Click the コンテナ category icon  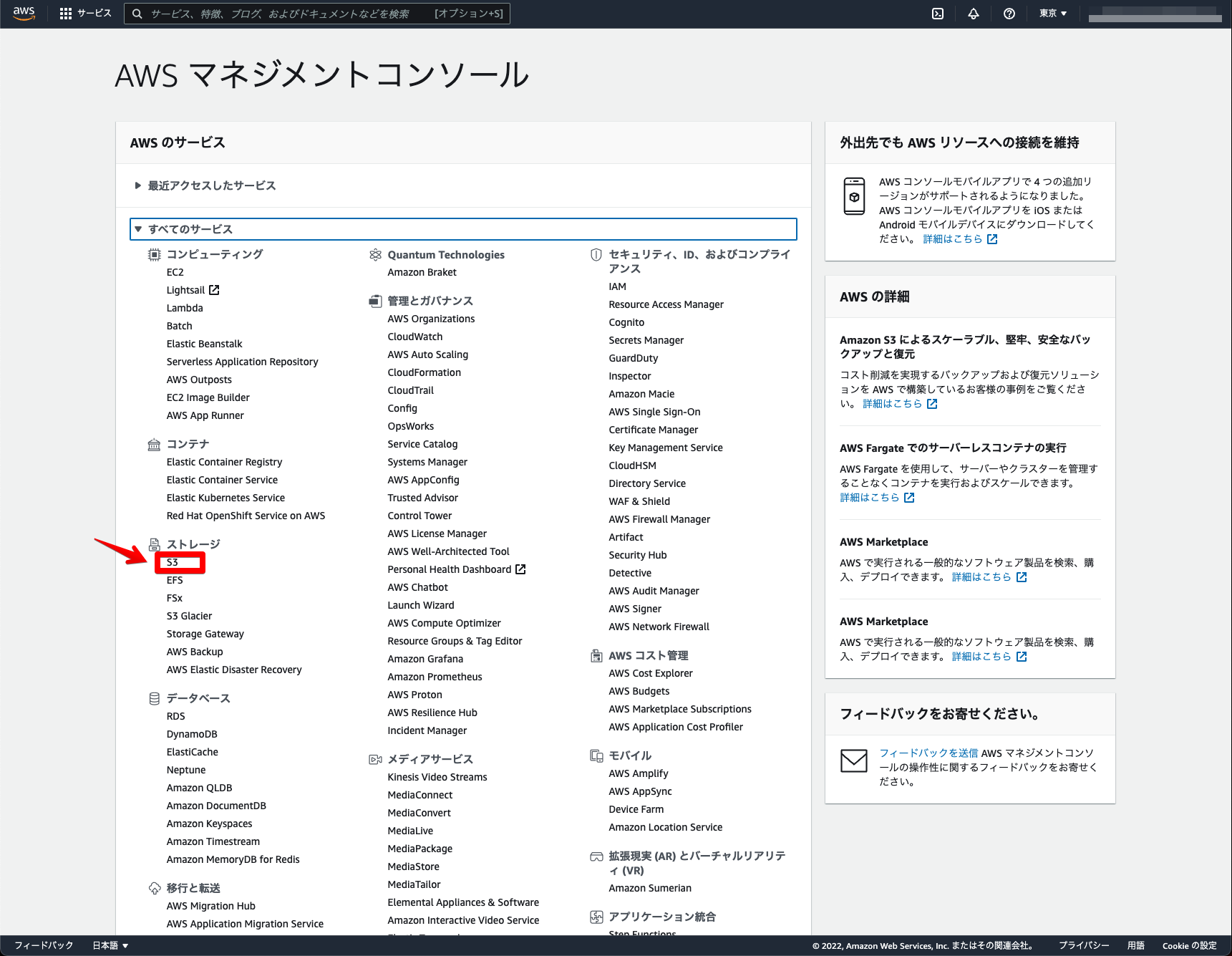point(154,444)
